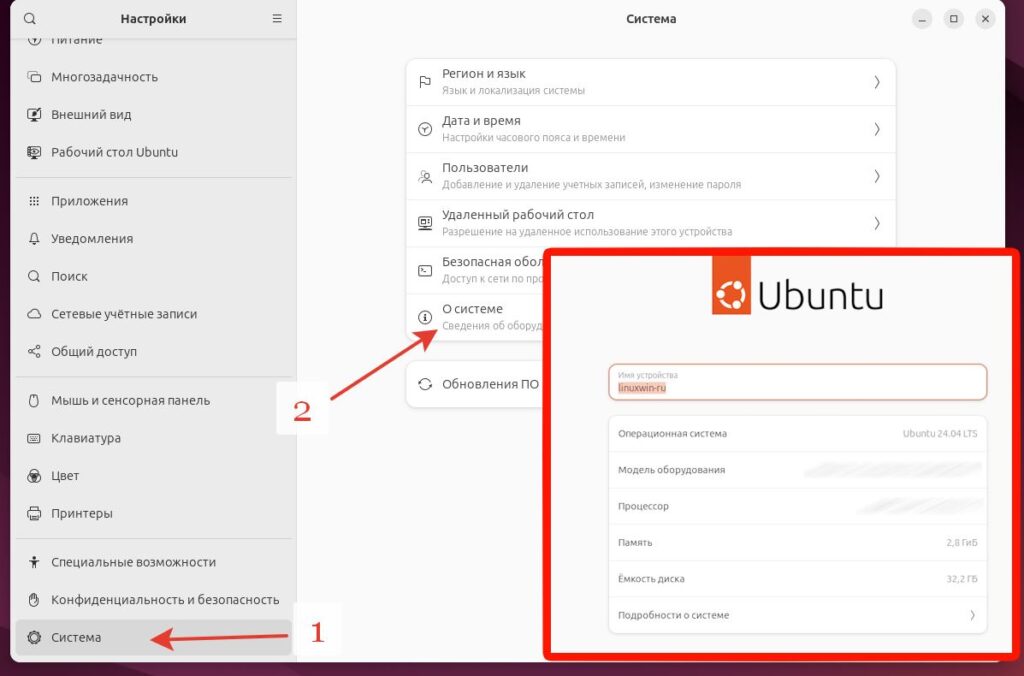
Task: Select Ubuntu Desktop in sidebar
Action: coord(114,153)
